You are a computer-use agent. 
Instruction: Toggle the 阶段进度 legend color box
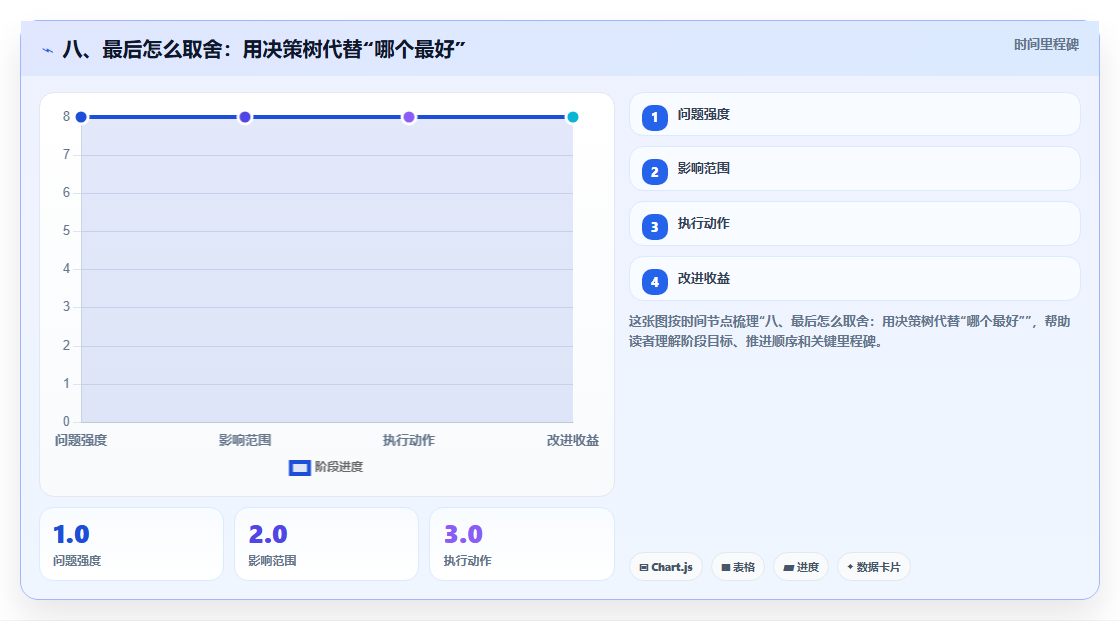click(x=299, y=468)
